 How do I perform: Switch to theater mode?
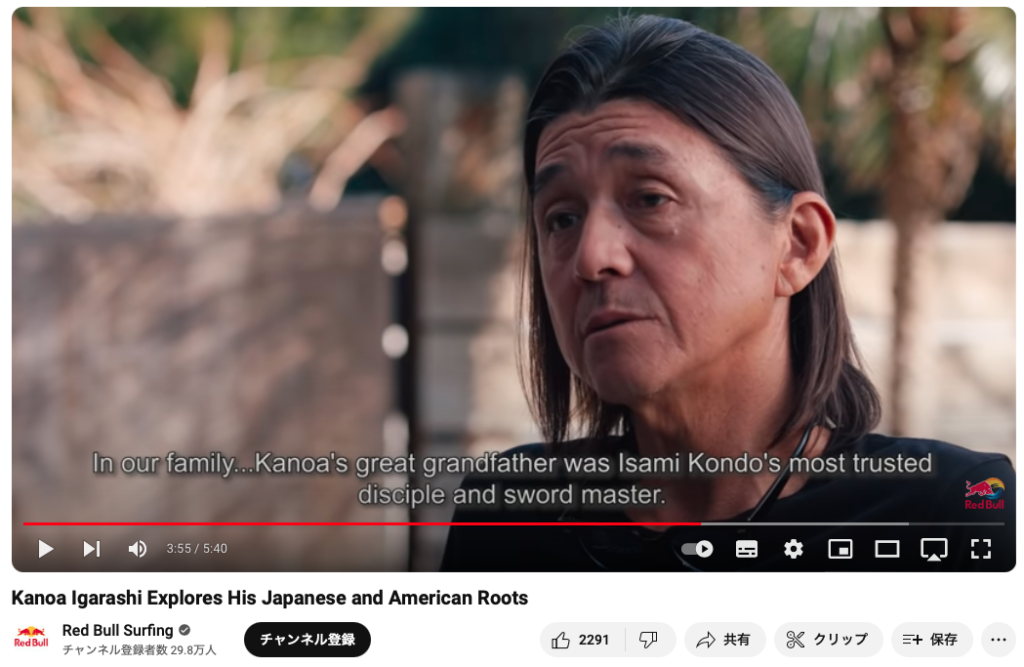click(887, 549)
